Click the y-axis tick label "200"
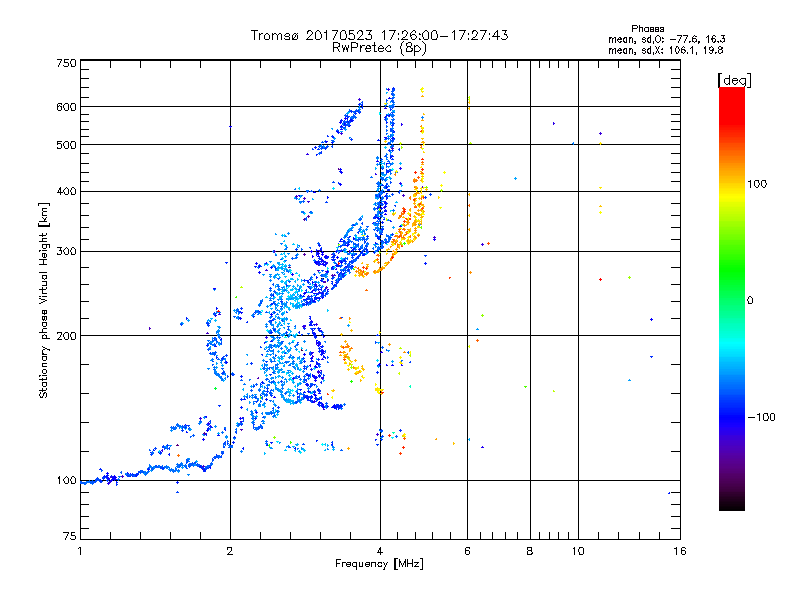The height and width of the screenshot is (600, 800). pos(66,336)
